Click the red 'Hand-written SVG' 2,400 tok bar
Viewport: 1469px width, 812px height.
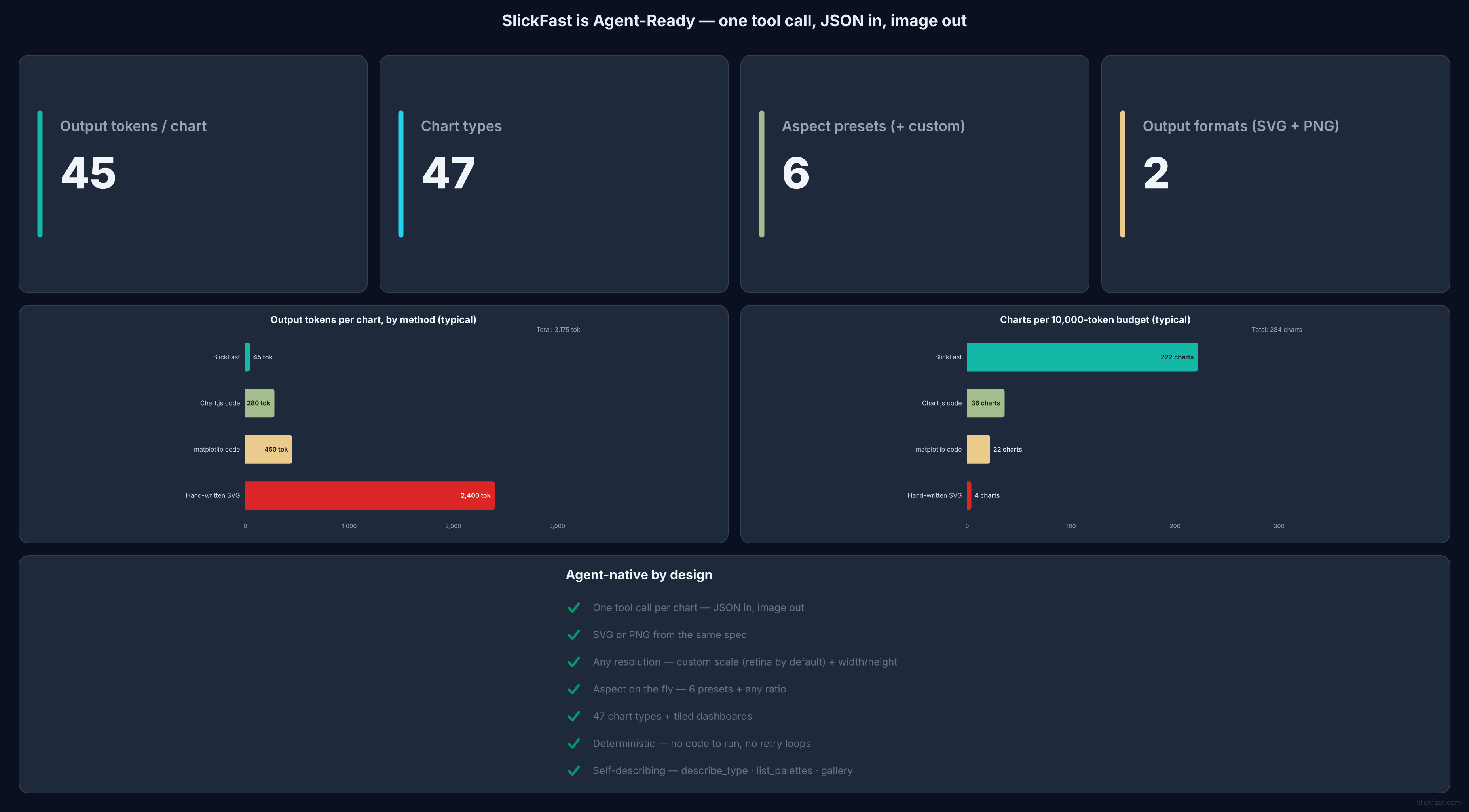370,495
